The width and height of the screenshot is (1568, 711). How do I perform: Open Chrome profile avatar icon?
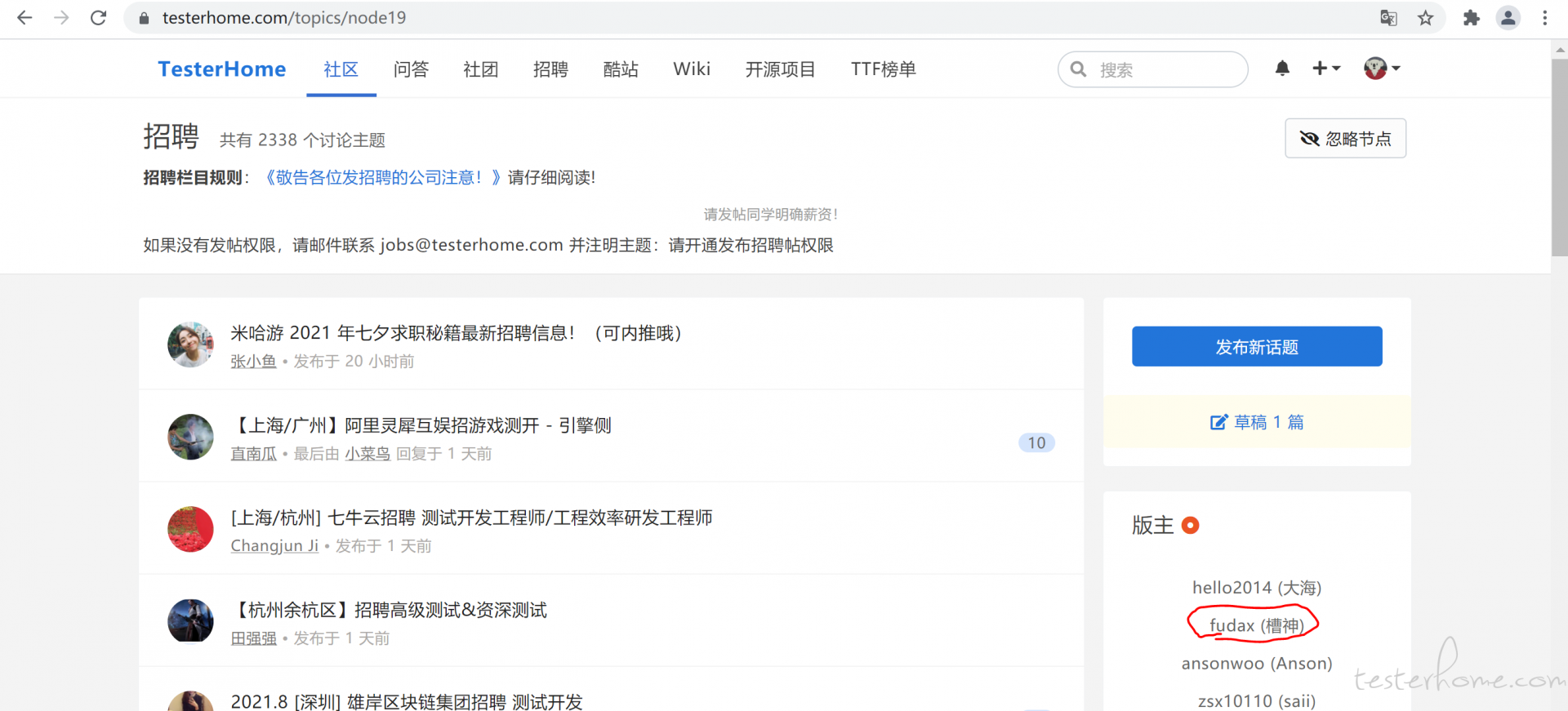(x=1508, y=18)
